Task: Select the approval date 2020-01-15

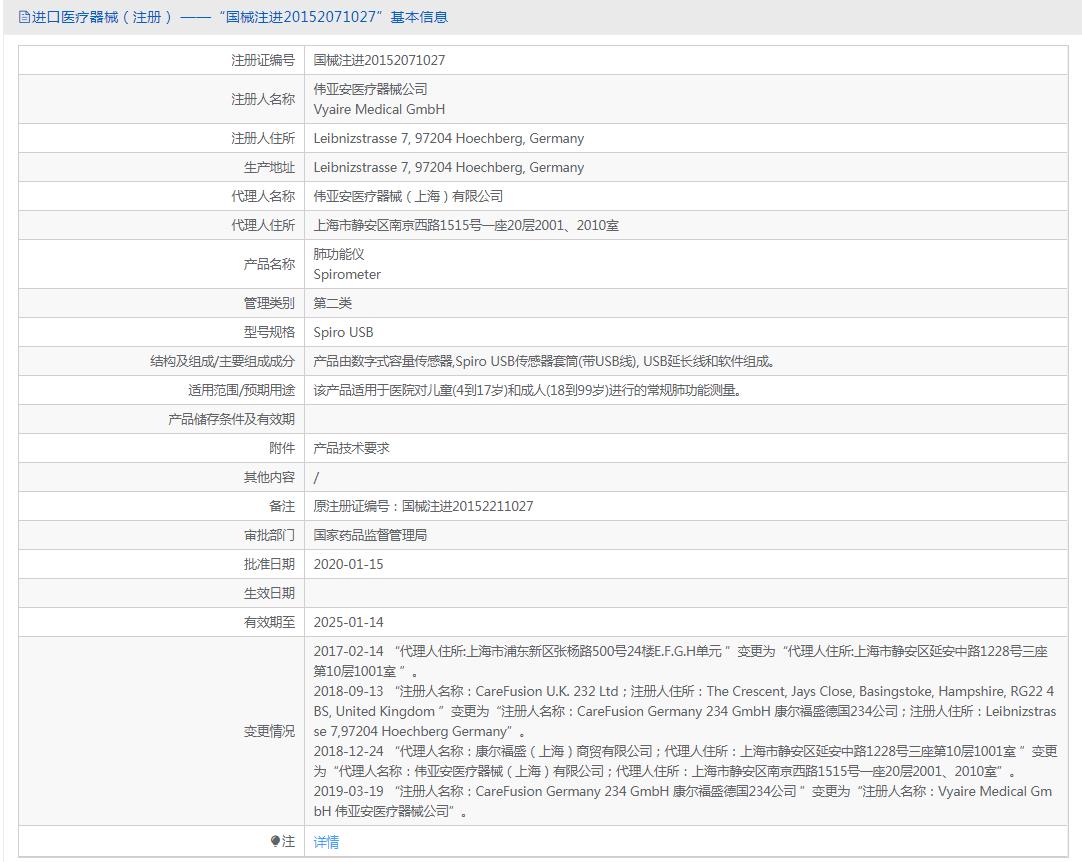Action: [348, 564]
